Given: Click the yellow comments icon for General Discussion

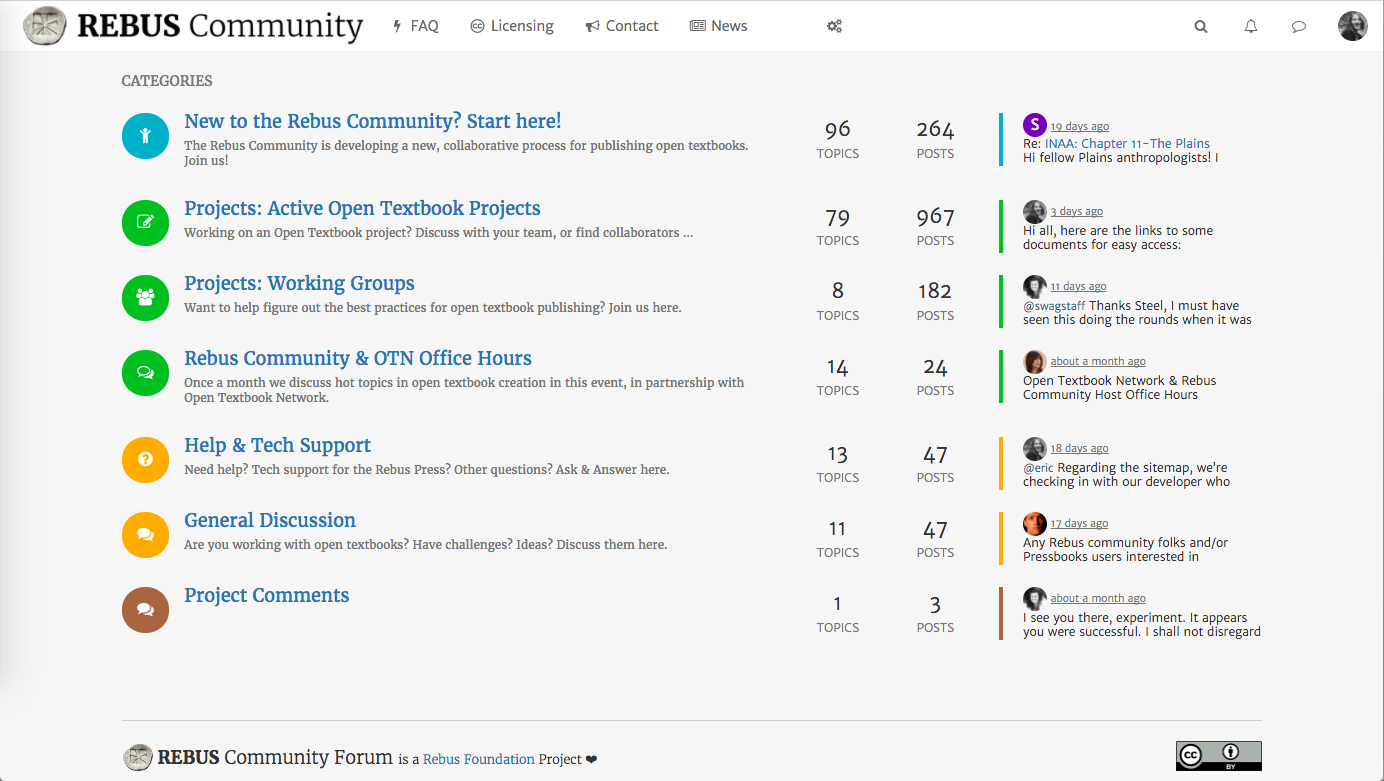Looking at the screenshot, I should 145,534.
